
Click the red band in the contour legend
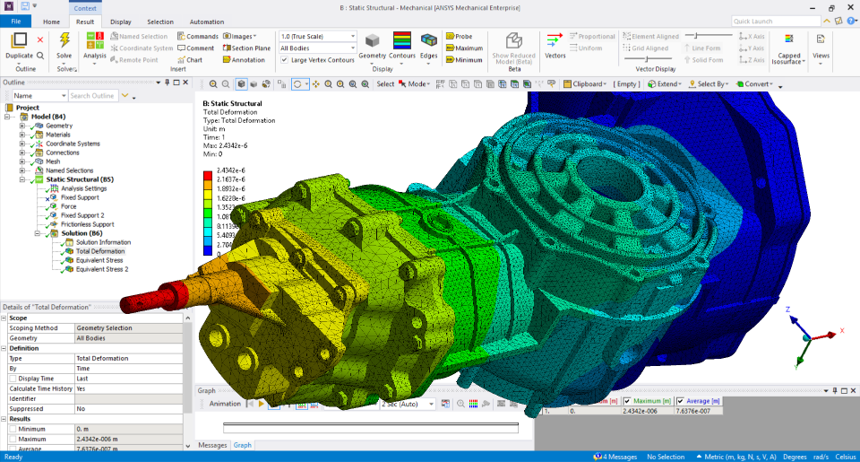pyautogui.click(x=207, y=176)
